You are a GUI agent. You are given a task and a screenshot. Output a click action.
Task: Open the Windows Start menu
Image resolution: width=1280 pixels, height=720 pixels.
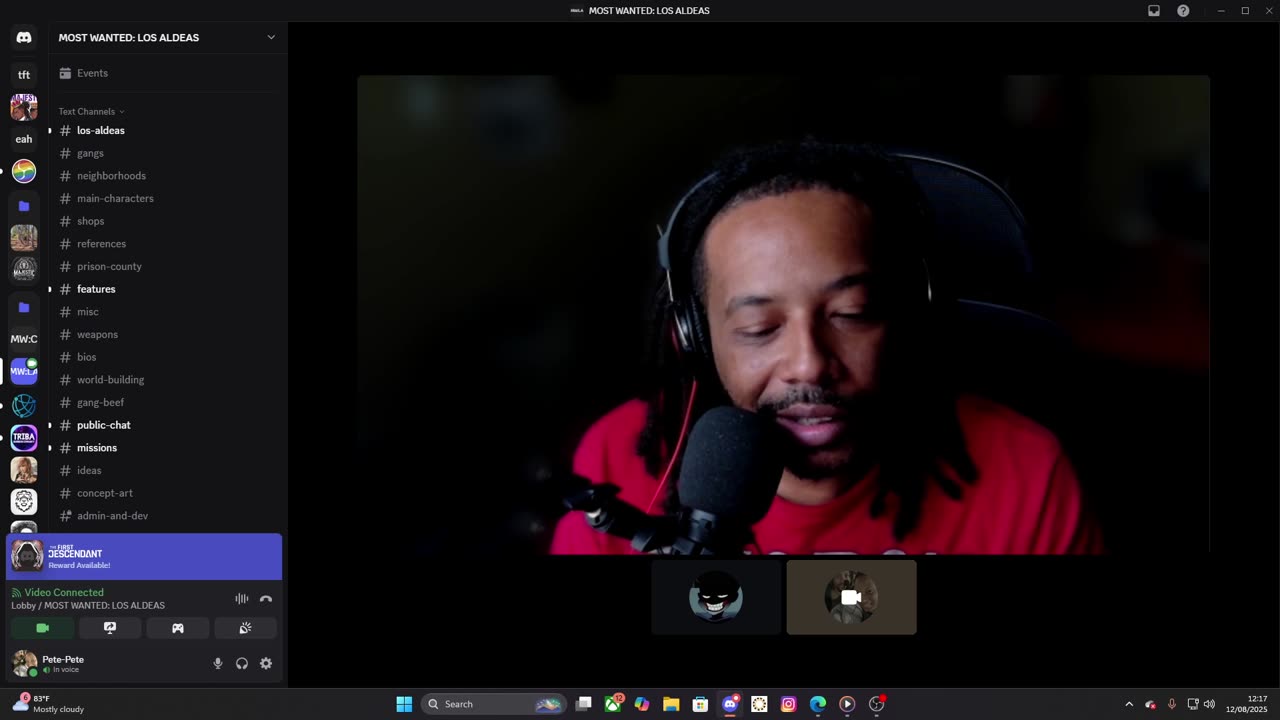click(x=404, y=704)
